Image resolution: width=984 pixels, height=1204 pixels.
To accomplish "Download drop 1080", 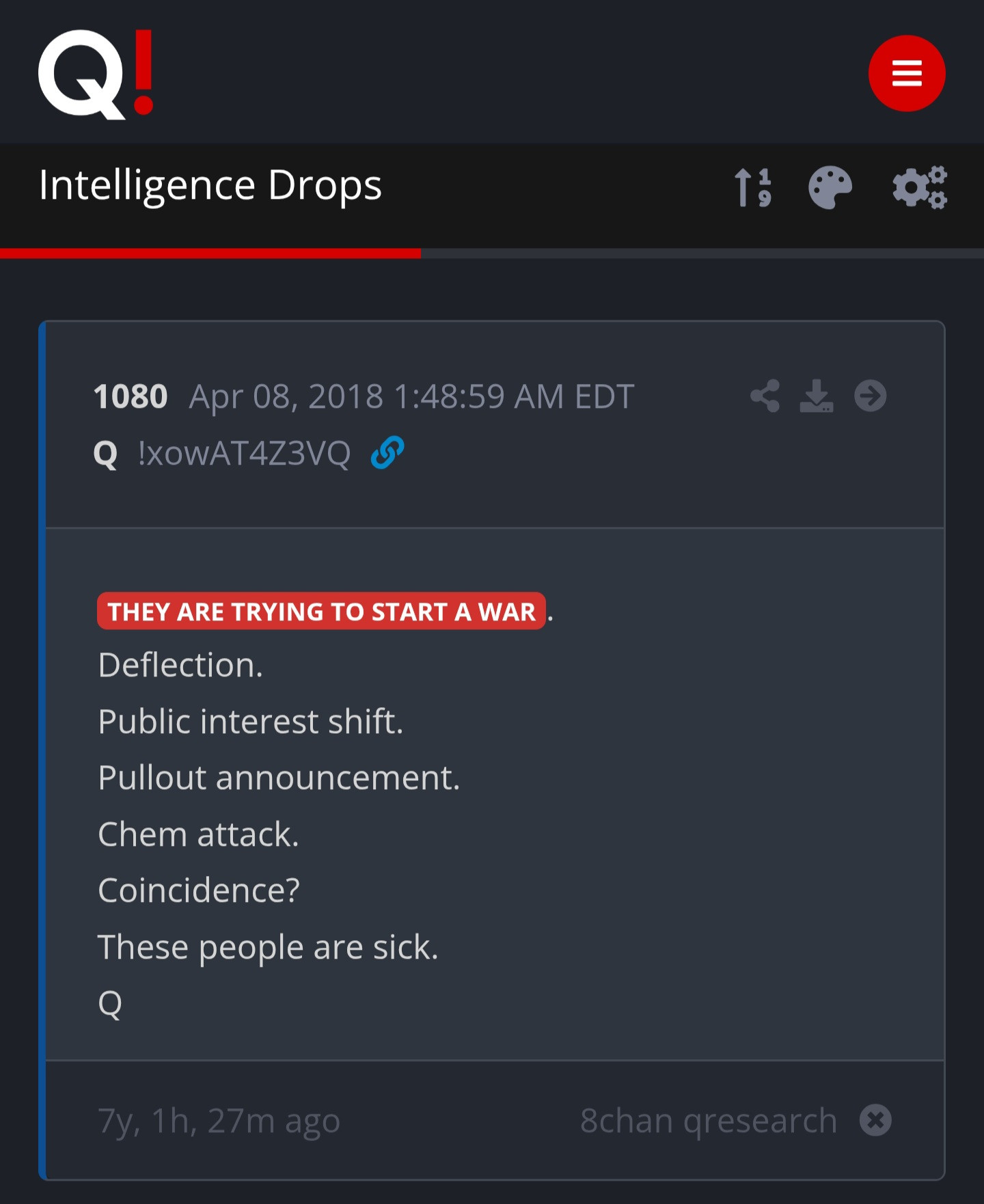I will [x=816, y=396].
